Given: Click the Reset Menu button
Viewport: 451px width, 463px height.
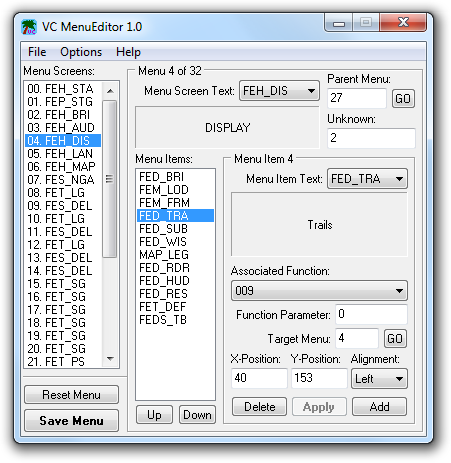Looking at the screenshot, I should coord(71,395).
